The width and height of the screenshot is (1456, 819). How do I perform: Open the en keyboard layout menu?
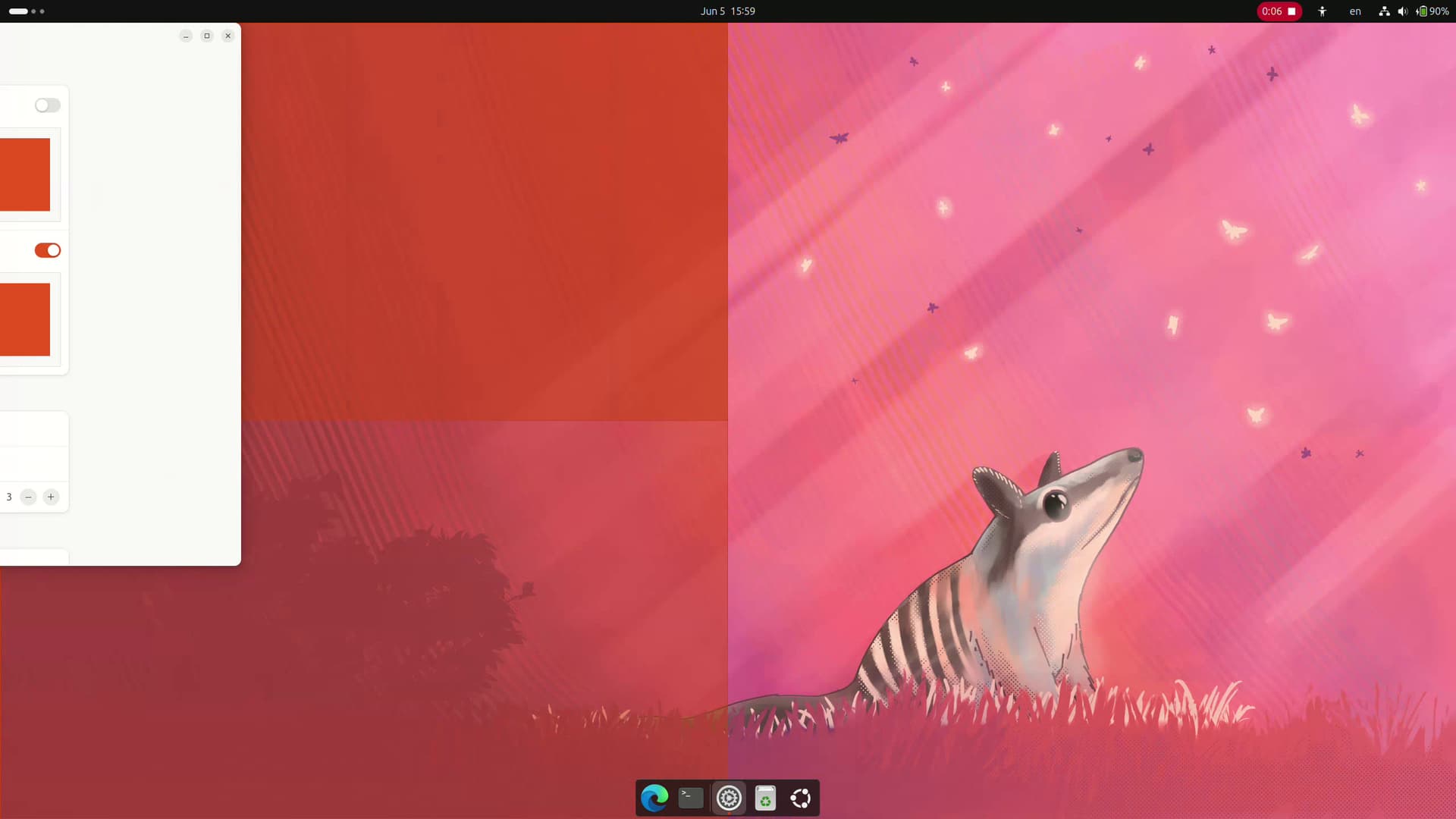(1355, 11)
